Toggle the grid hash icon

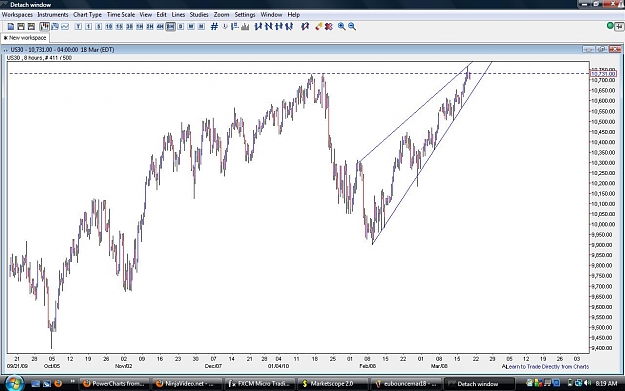coord(214,26)
